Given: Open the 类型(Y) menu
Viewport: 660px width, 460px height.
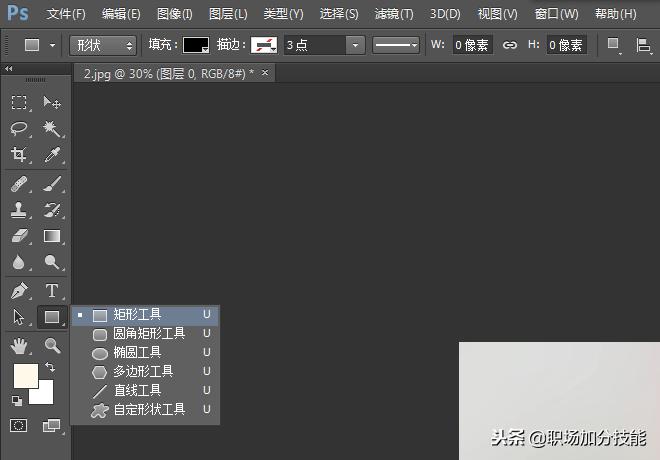Looking at the screenshot, I should pyautogui.click(x=283, y=14).
